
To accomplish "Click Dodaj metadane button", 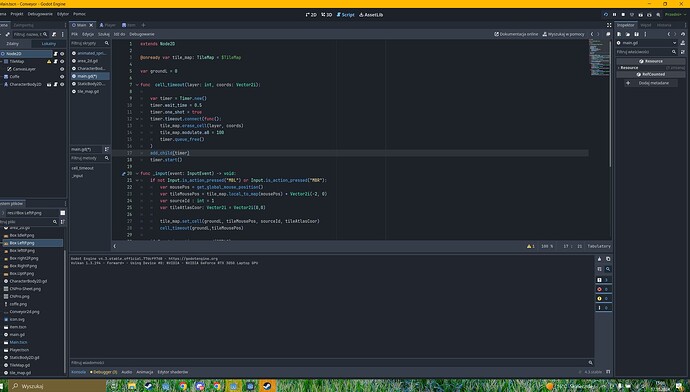I will pos(650,83).
